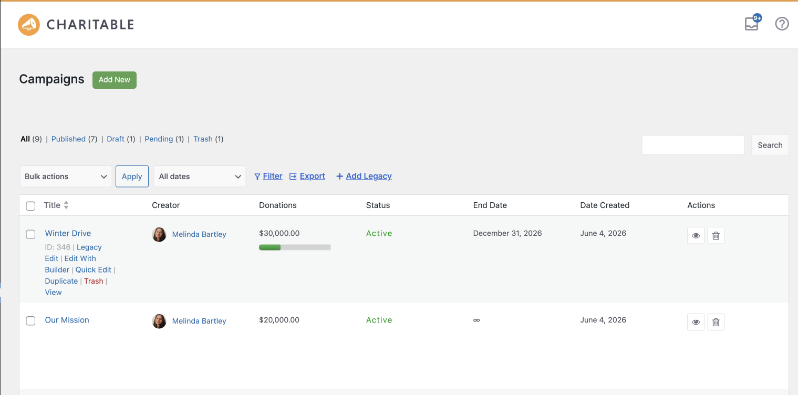Open the notifications inbox icon

pos(752,24)
